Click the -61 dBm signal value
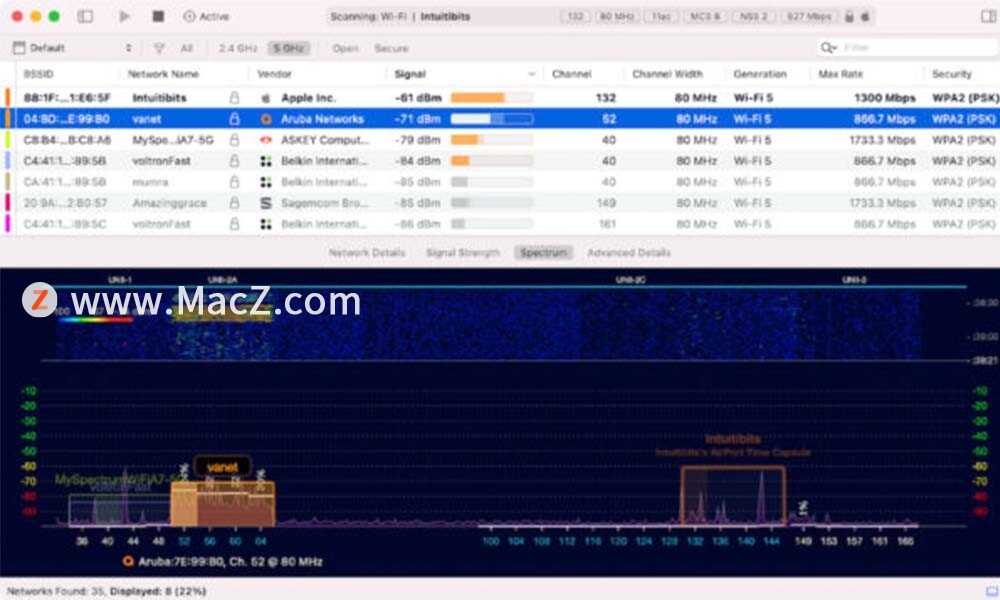 tap(418, 98)
